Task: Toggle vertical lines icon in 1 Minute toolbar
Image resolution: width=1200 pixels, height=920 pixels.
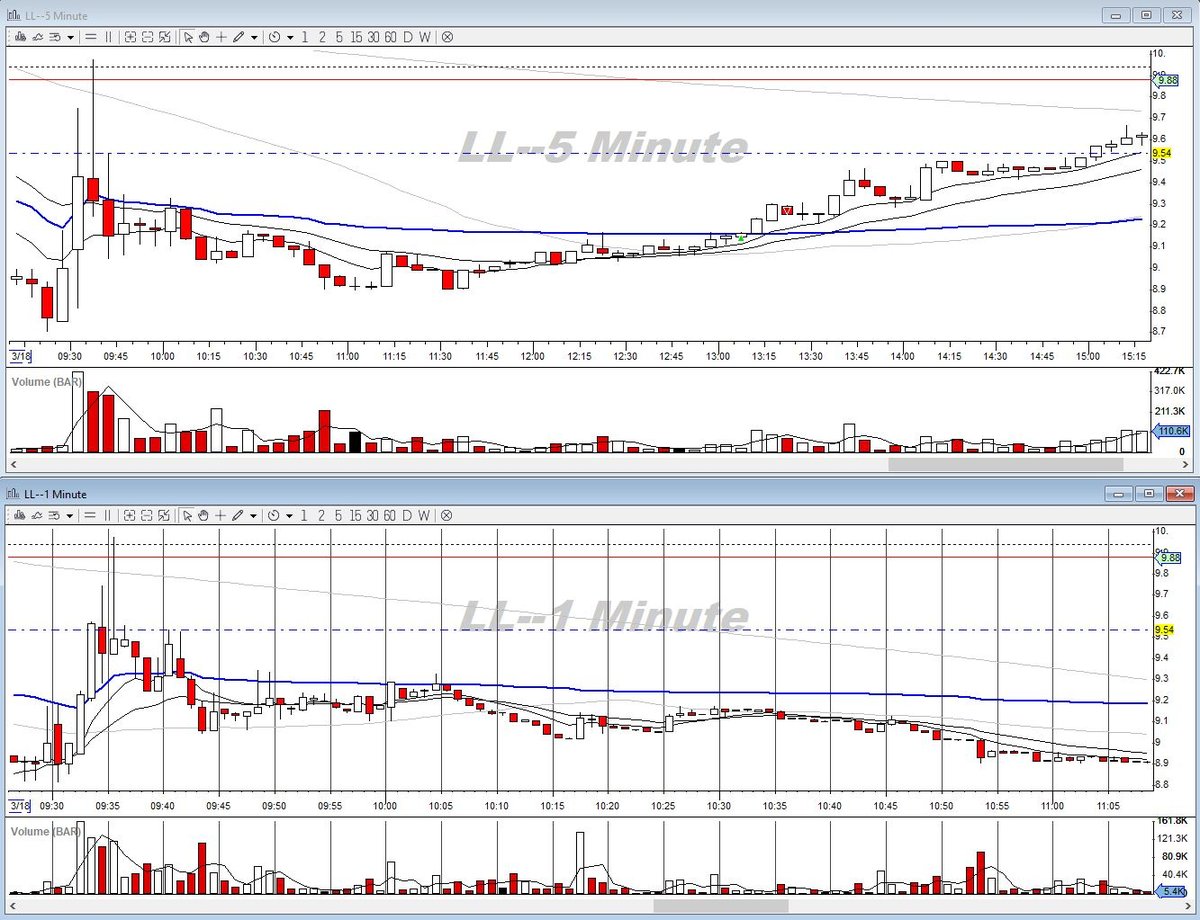Action: pos(108,515)
